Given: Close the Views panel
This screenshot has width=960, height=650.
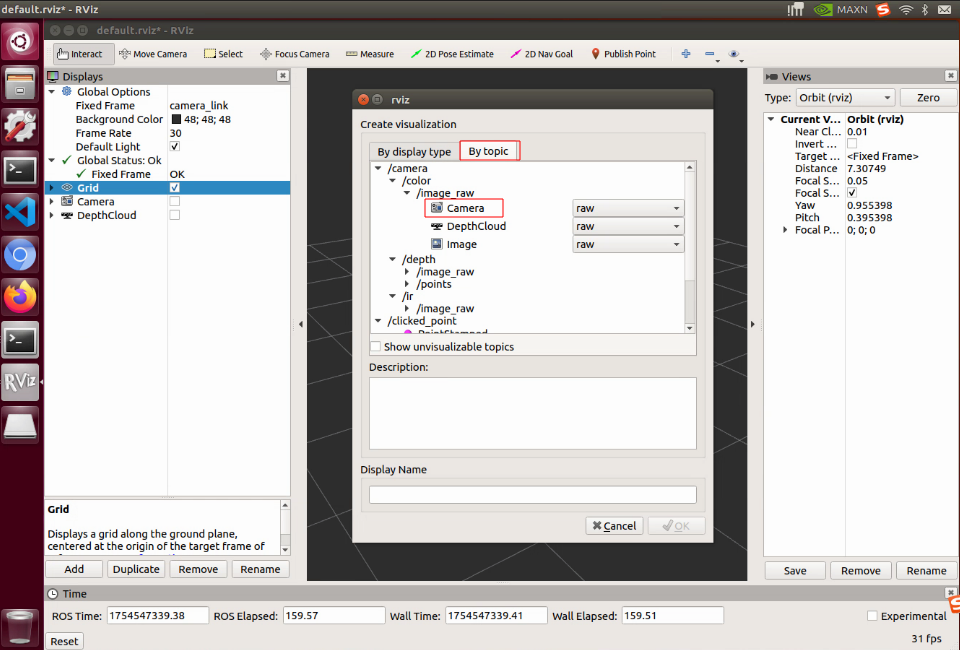Looking at the screenshot, I should [950, 75].
